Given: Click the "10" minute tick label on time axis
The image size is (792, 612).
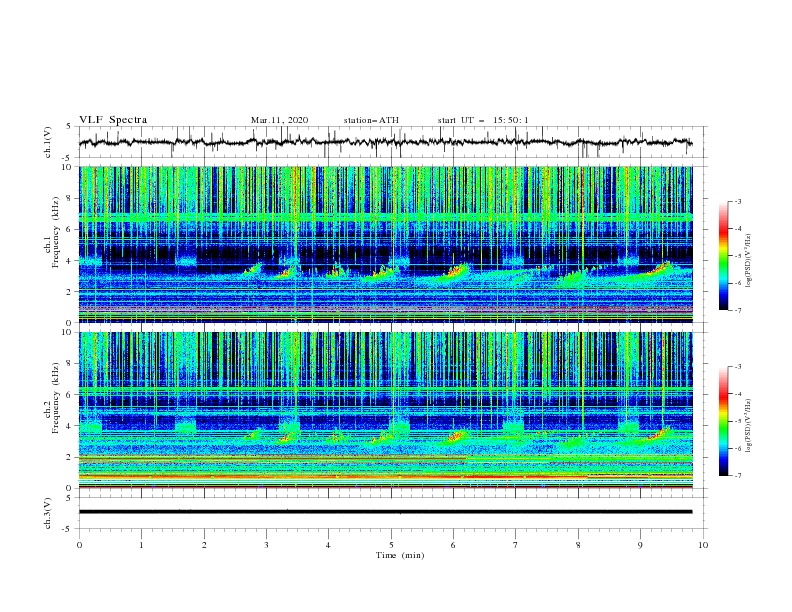Looking at the screenshot, I should tap(703, 545).
